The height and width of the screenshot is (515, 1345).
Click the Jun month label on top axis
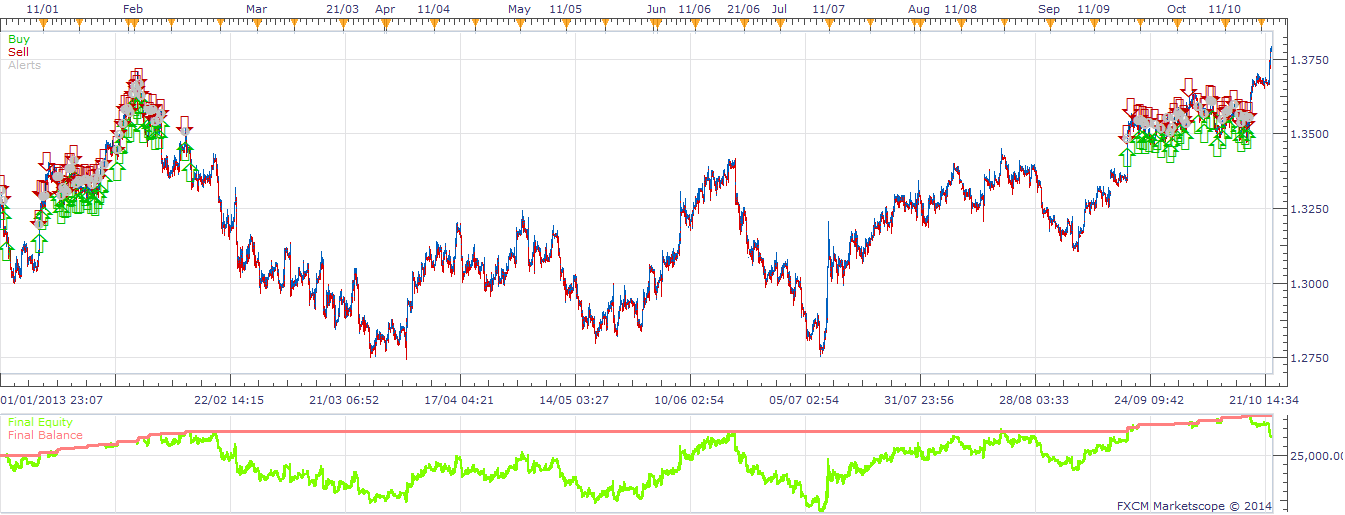(656, 8)
